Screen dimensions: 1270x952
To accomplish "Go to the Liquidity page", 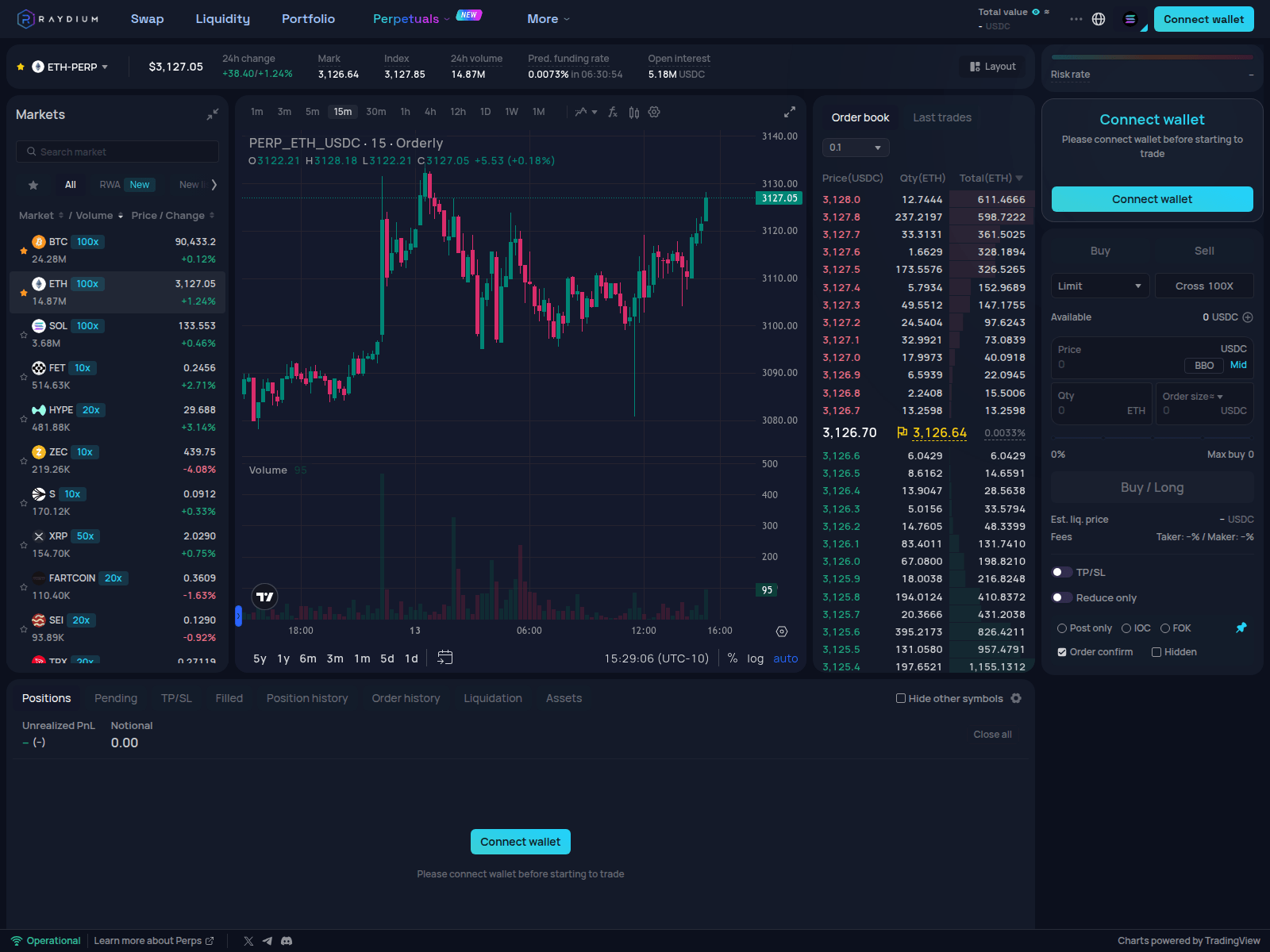I will point(223,19).
